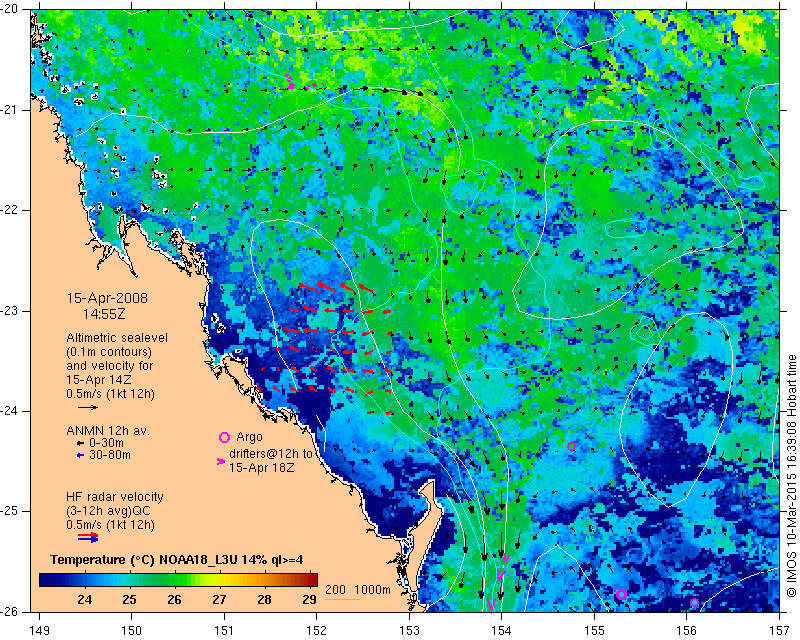Click the date label 15-Apr-2008
The height and width of the screenshot is (640, 800).
[x=107, y=298]
